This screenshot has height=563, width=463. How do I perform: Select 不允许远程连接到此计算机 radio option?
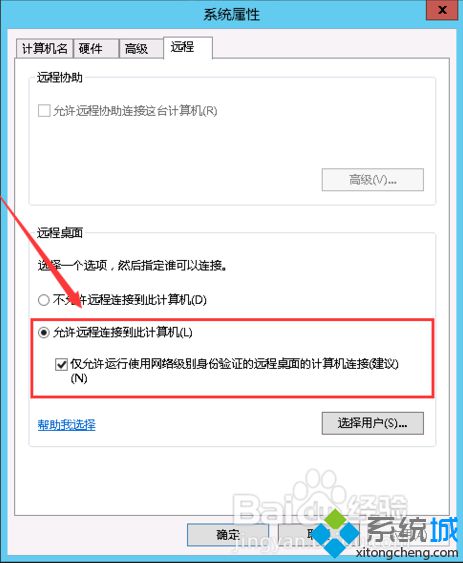point(43,300)
